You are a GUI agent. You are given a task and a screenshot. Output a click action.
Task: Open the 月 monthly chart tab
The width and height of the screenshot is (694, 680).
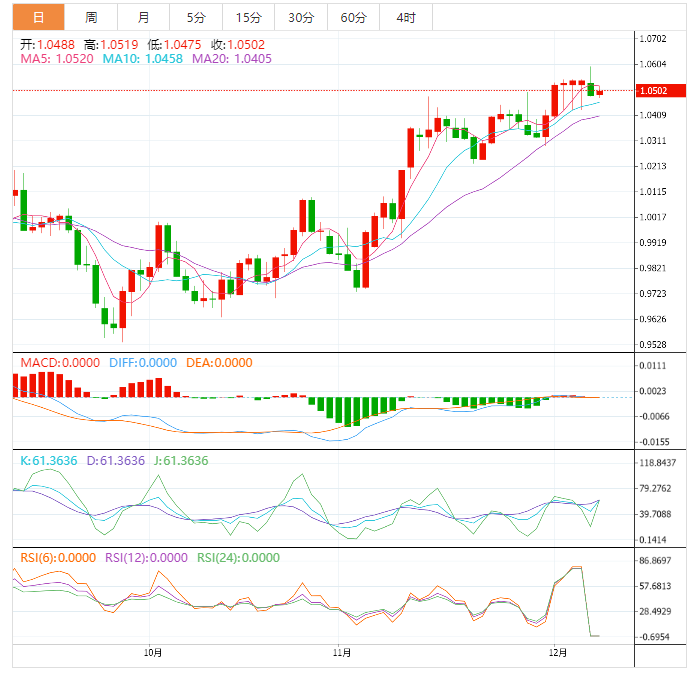tap(144, 17)
